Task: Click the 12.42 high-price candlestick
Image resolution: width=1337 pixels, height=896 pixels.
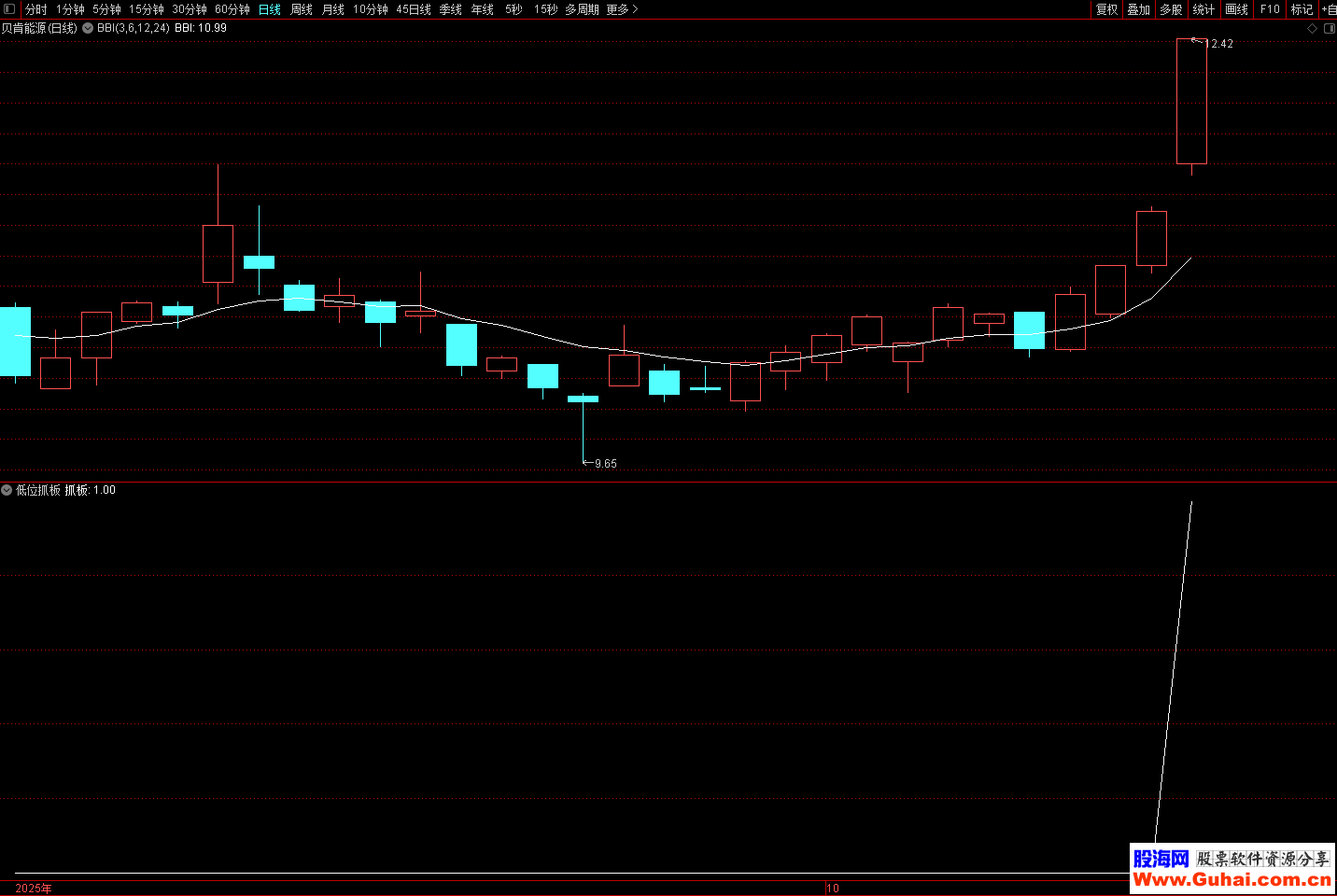Action: coord(1191,101)
